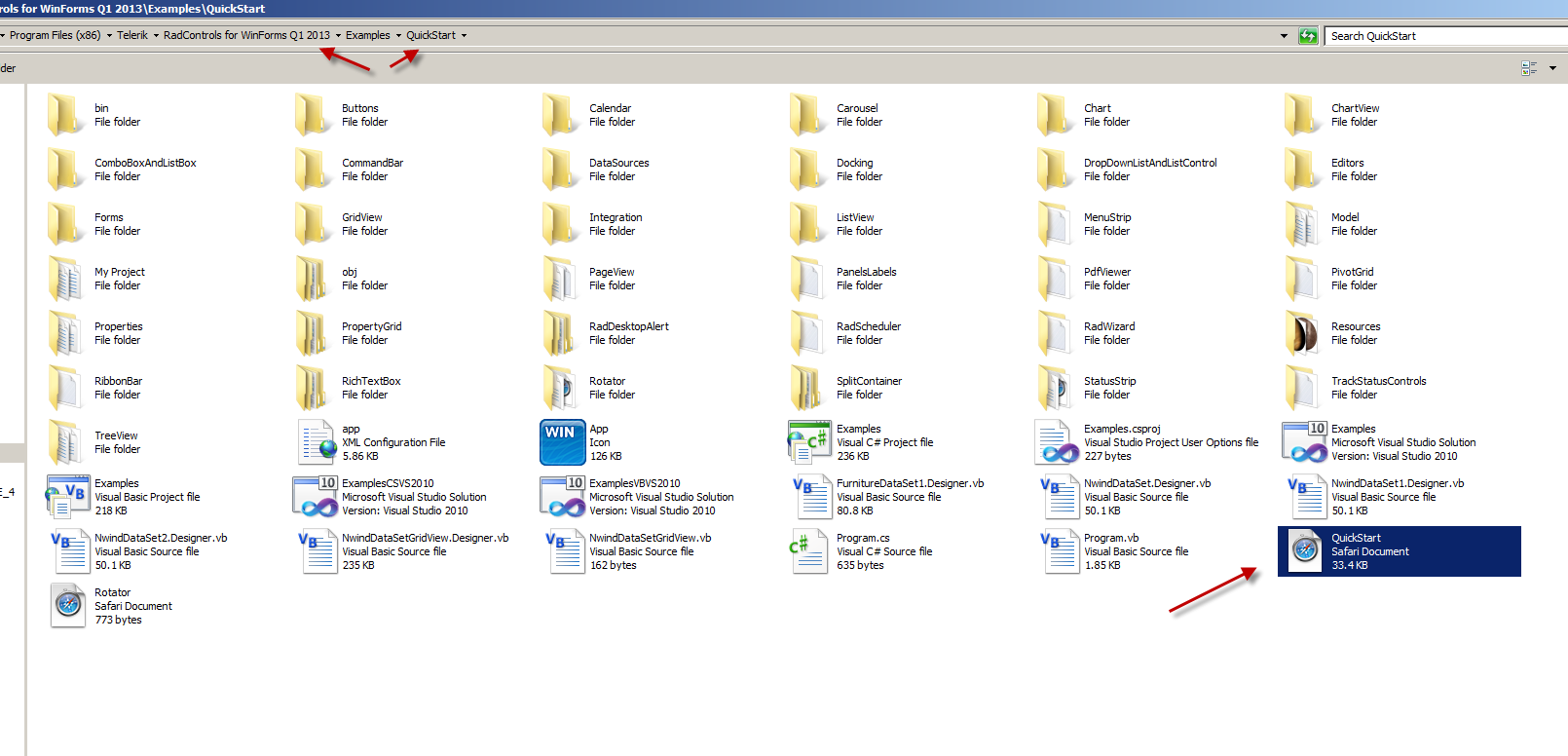Select the RadDesktopAlert folder name
Viewport: 1568px width, 756px height.
tap(629, 326)
